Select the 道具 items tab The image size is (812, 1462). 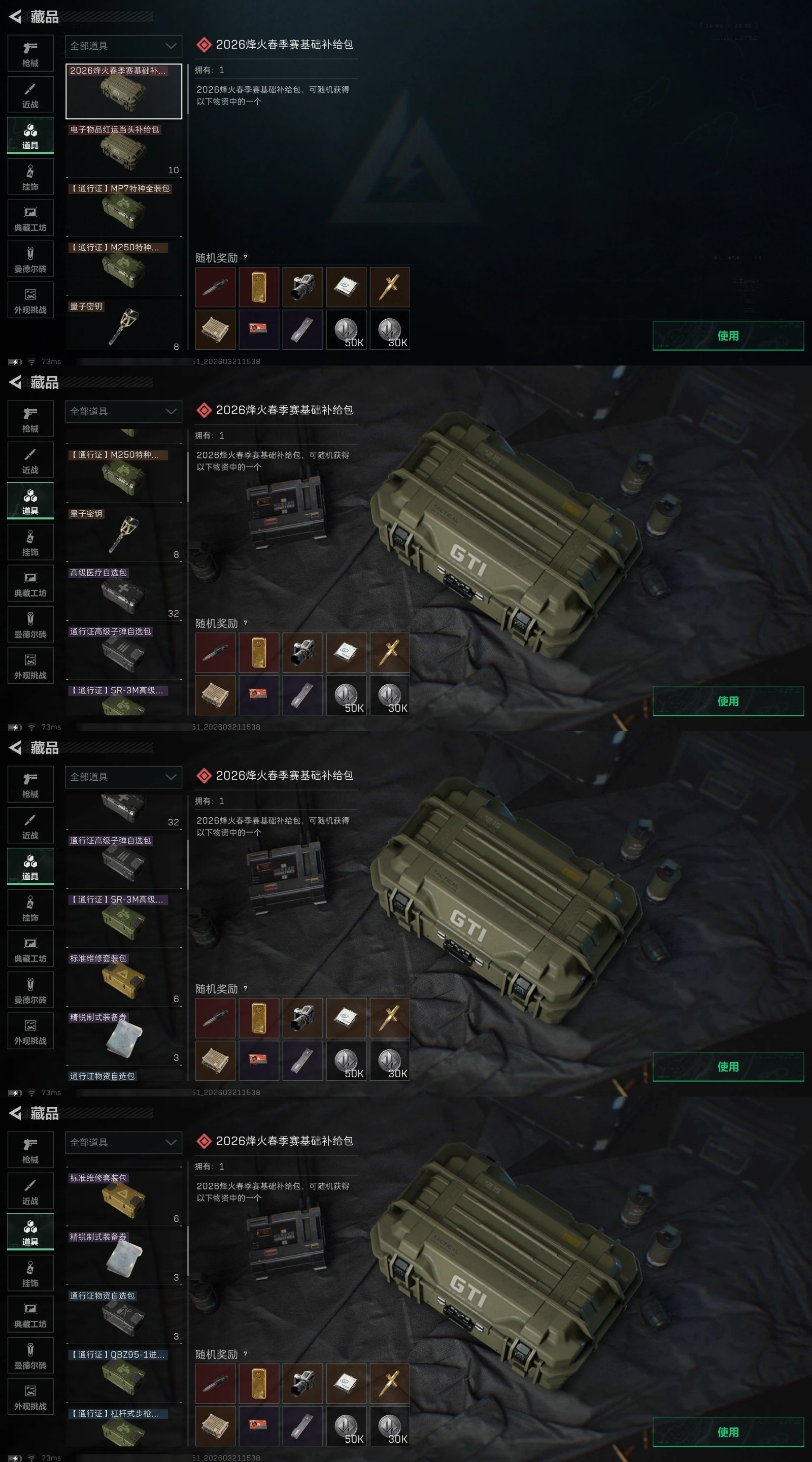coord(30,136)
